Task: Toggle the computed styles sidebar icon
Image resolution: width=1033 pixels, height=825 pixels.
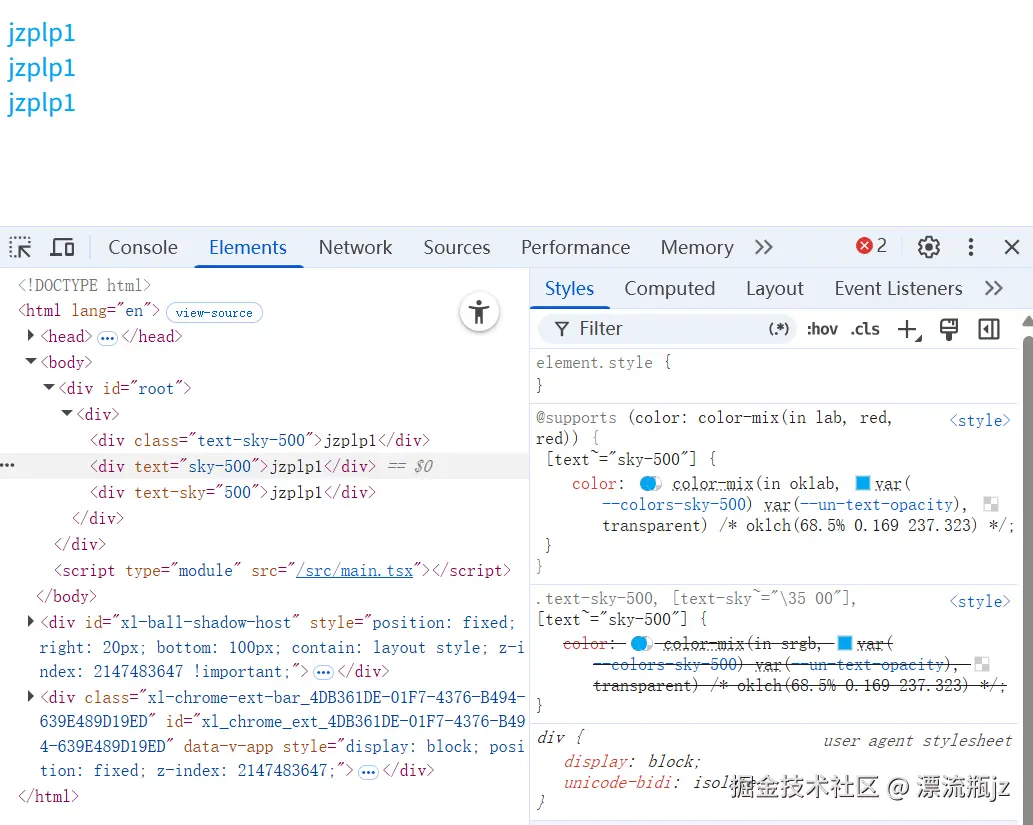Action: [989, 329]
